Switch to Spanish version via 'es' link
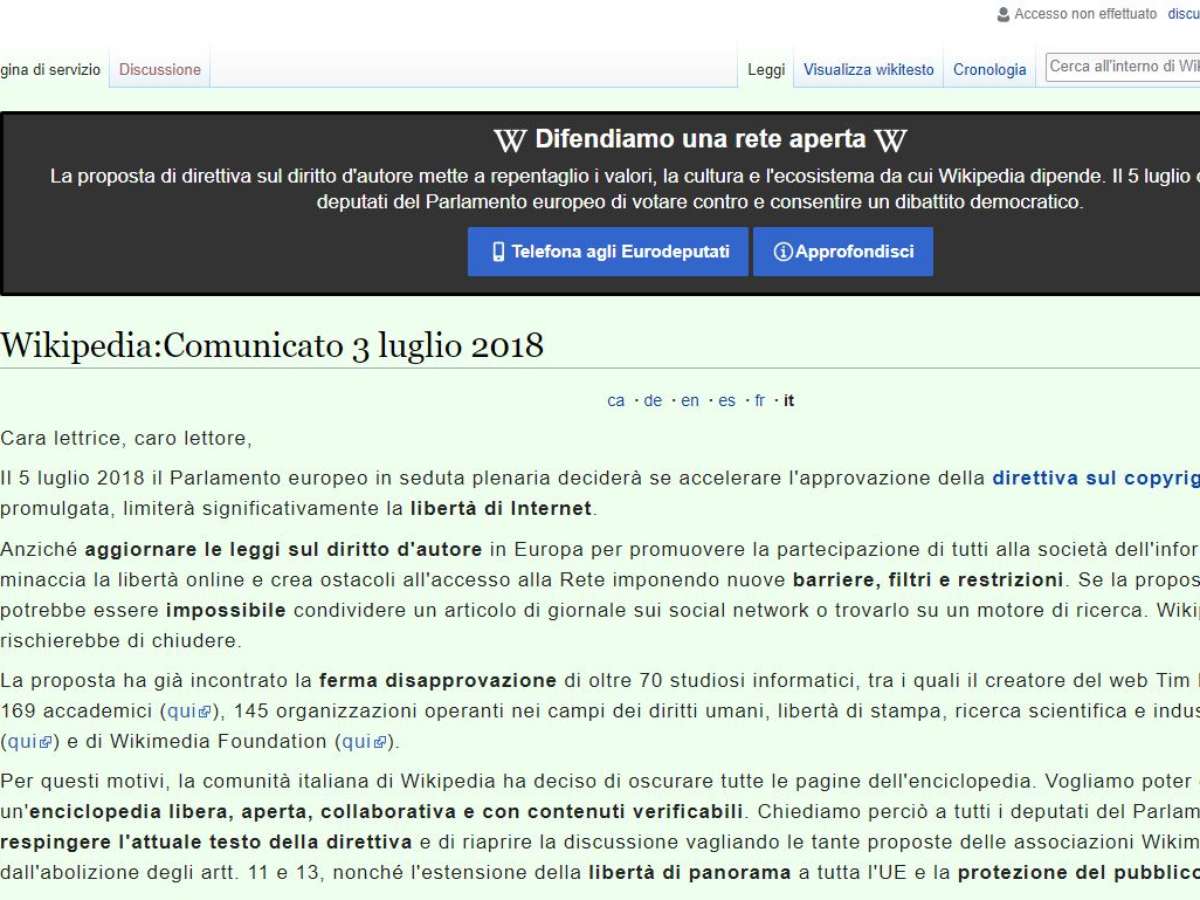The height and width of the screenshot is (900, 1200). 727,401
